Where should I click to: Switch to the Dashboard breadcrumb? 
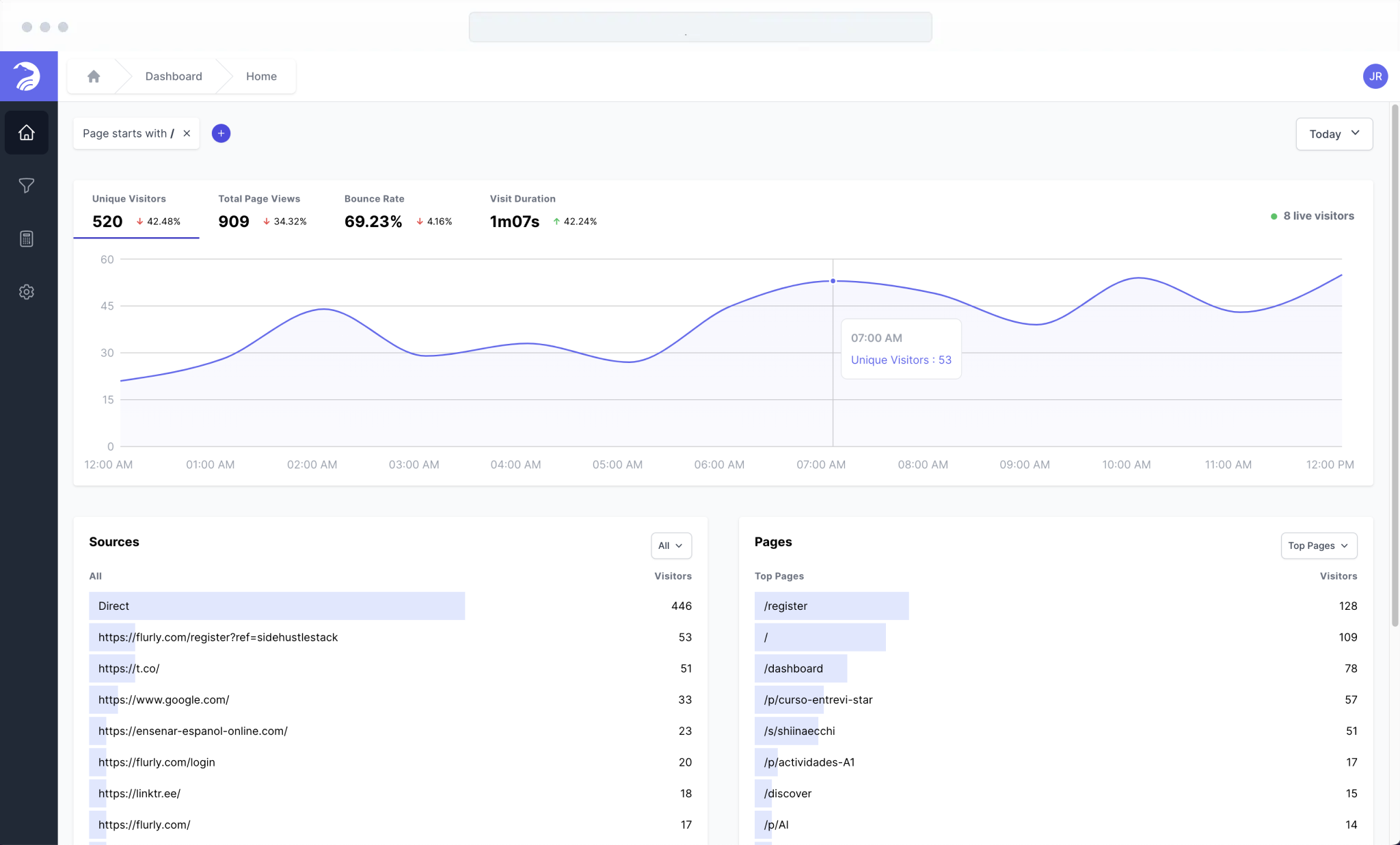coord(173,76)
